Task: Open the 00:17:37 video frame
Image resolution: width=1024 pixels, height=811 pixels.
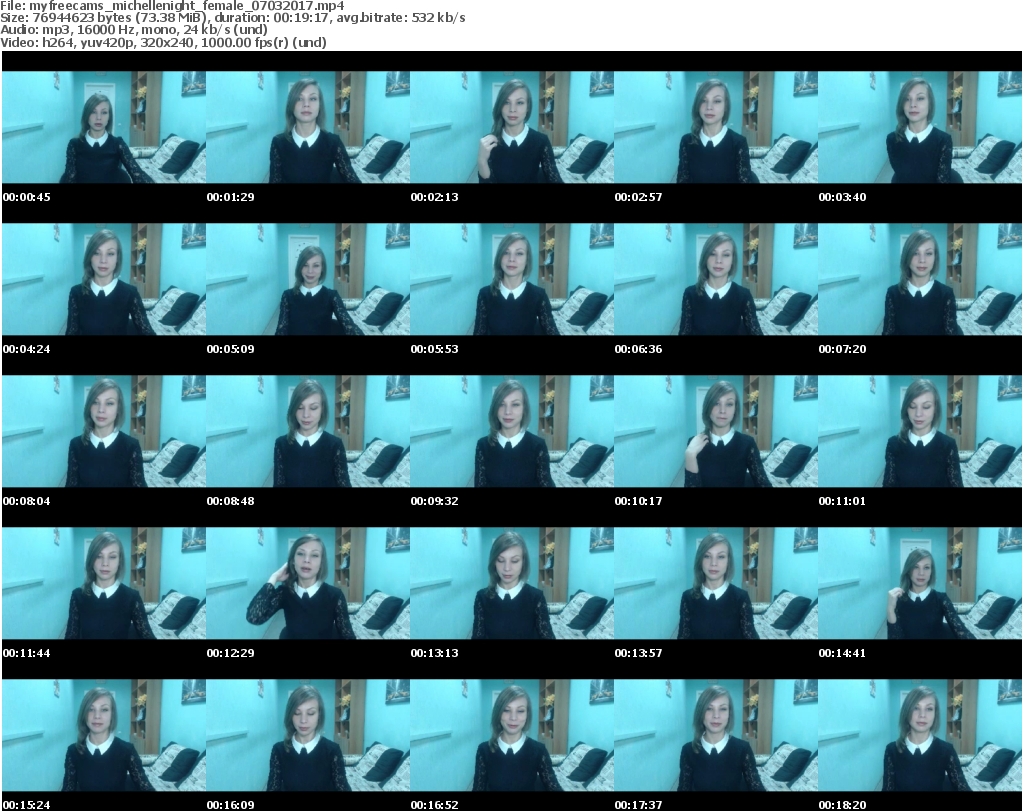Action: click(716, 735)
